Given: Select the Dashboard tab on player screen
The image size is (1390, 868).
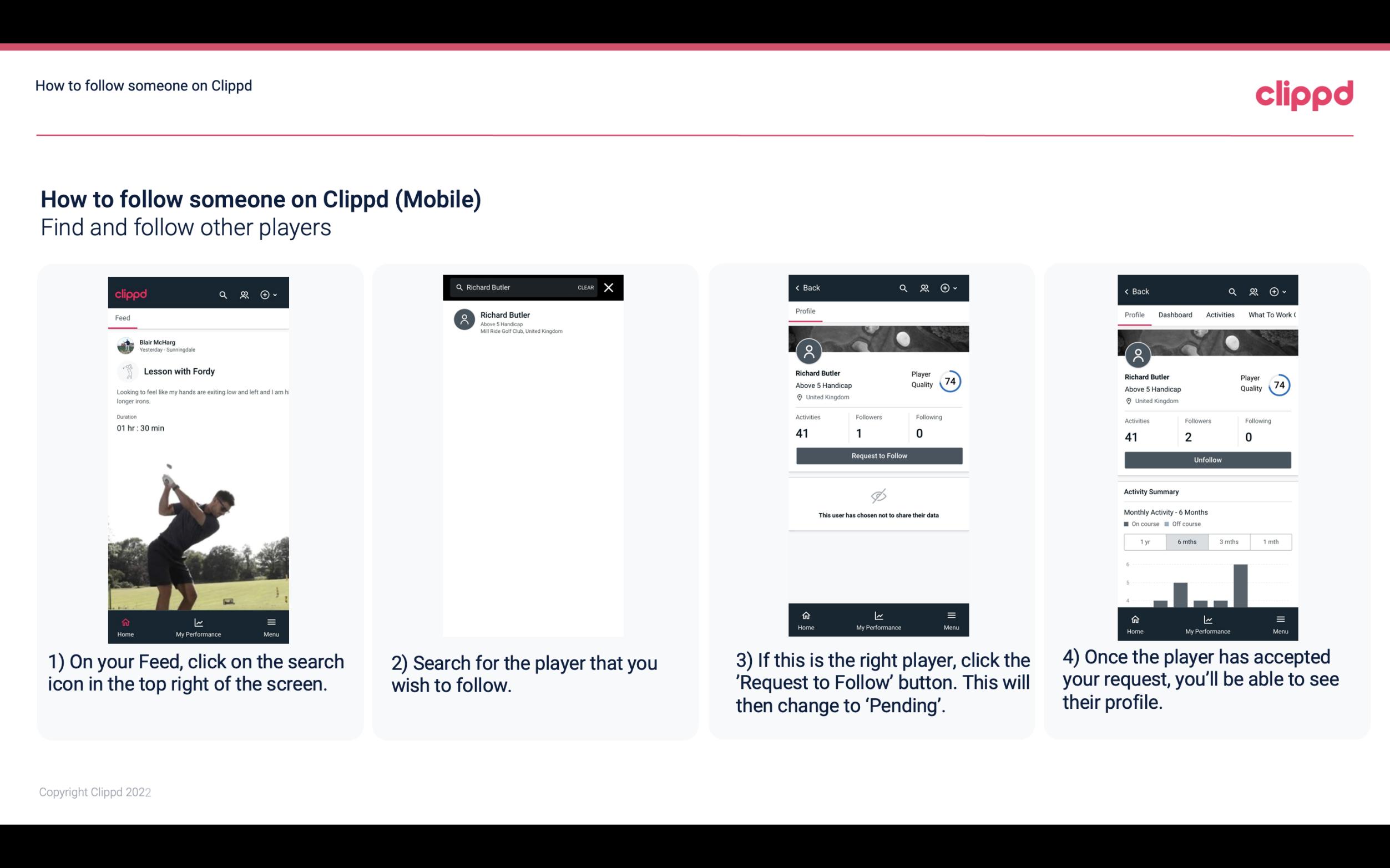Looking at the screenshot, I should pos(1176,315).
